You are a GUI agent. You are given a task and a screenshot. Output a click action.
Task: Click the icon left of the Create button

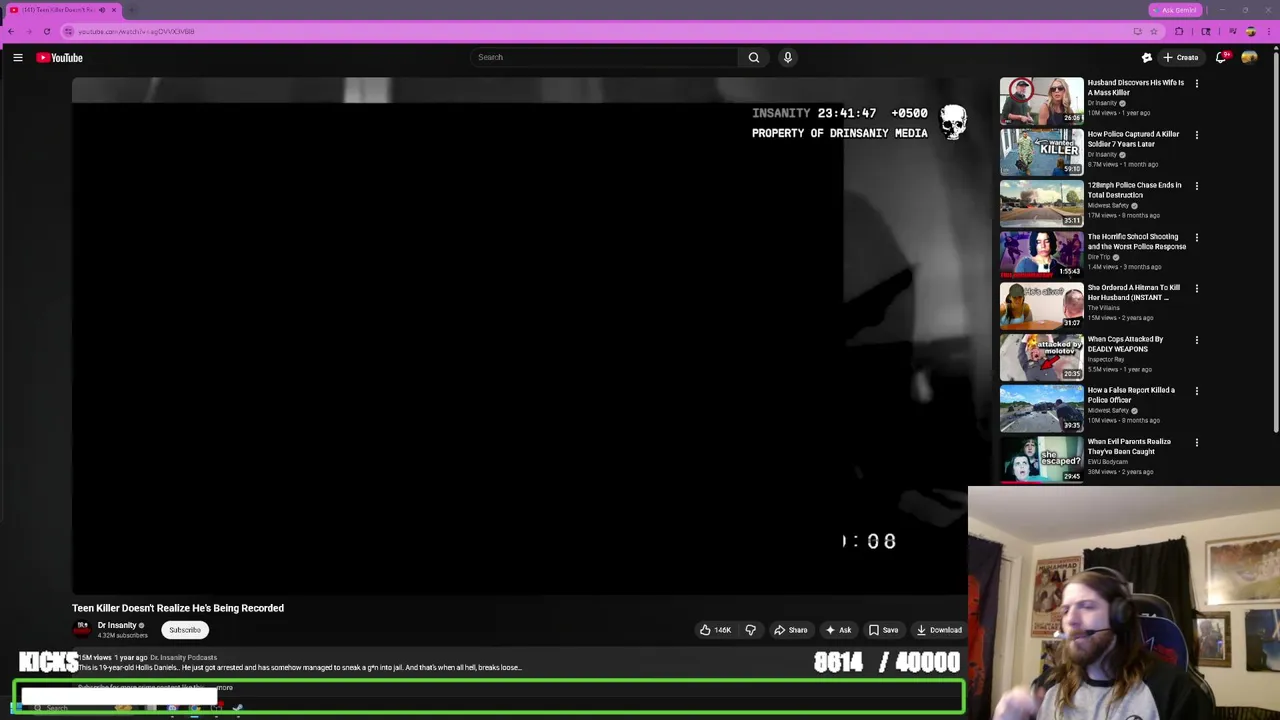click(x=1147, y=58)
